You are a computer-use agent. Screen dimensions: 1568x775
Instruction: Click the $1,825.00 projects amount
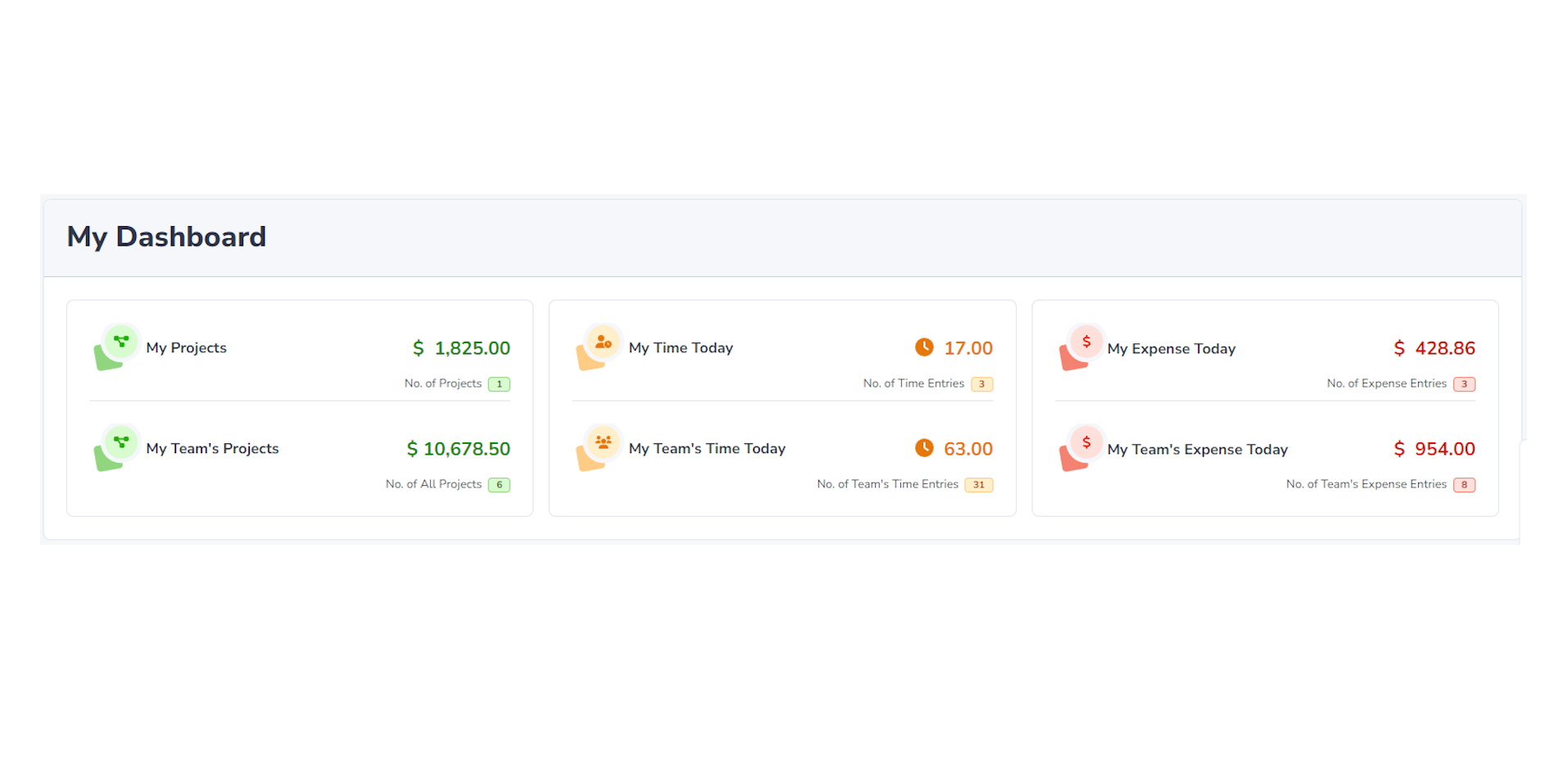461,348
